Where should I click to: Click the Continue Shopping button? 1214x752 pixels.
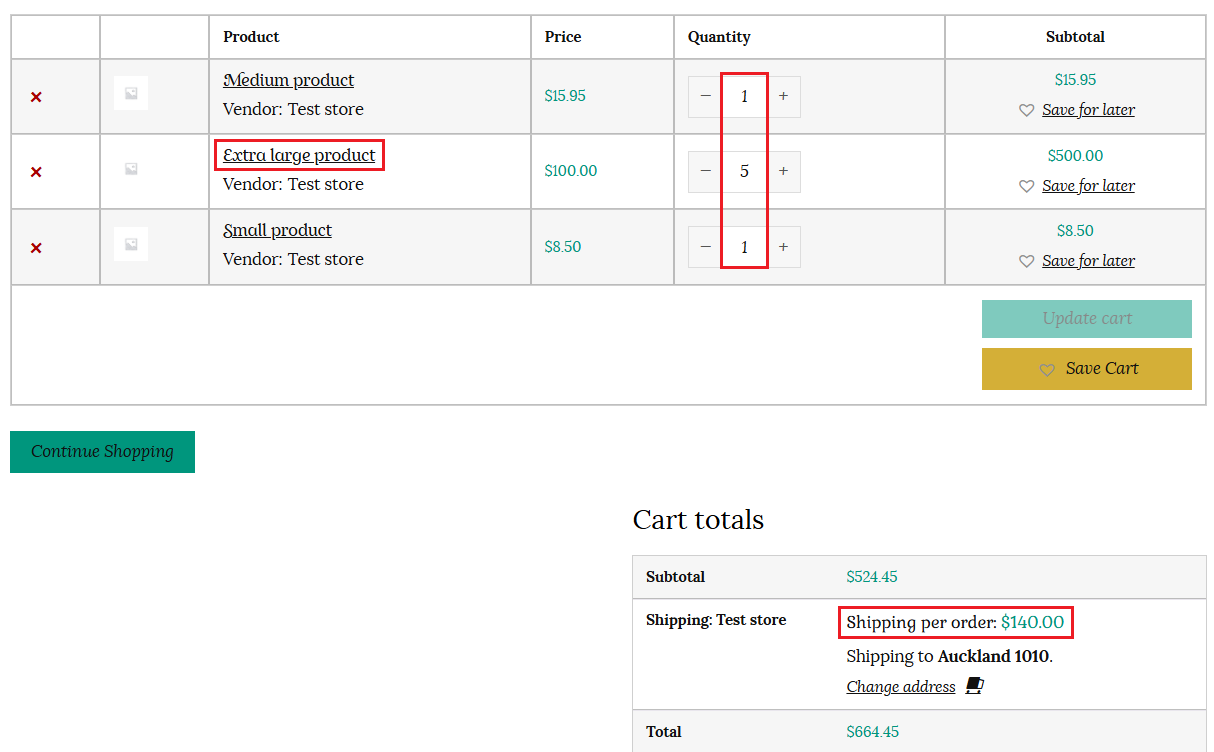tap(102, 452)
